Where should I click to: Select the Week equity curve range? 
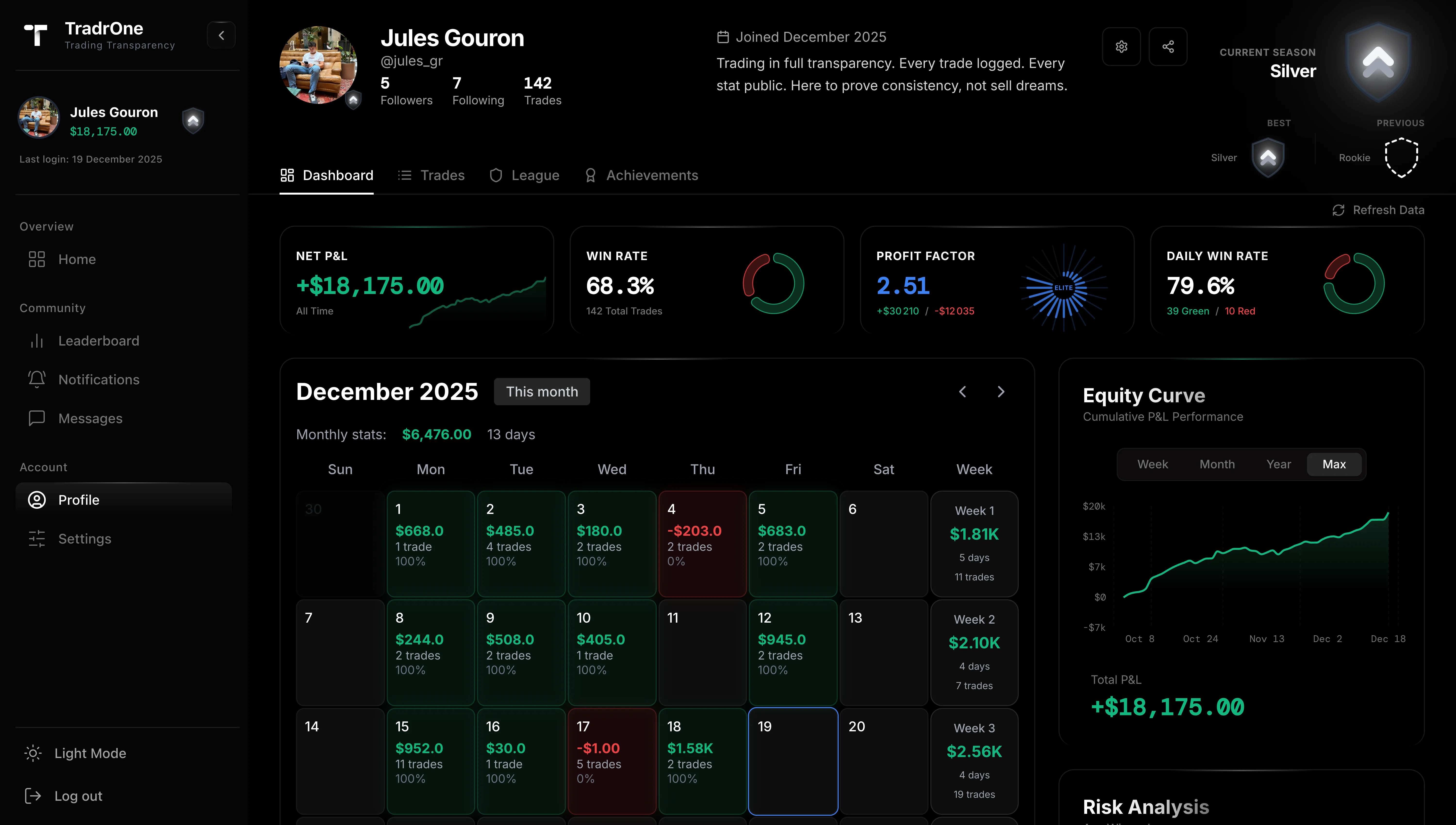[1152, 464]
